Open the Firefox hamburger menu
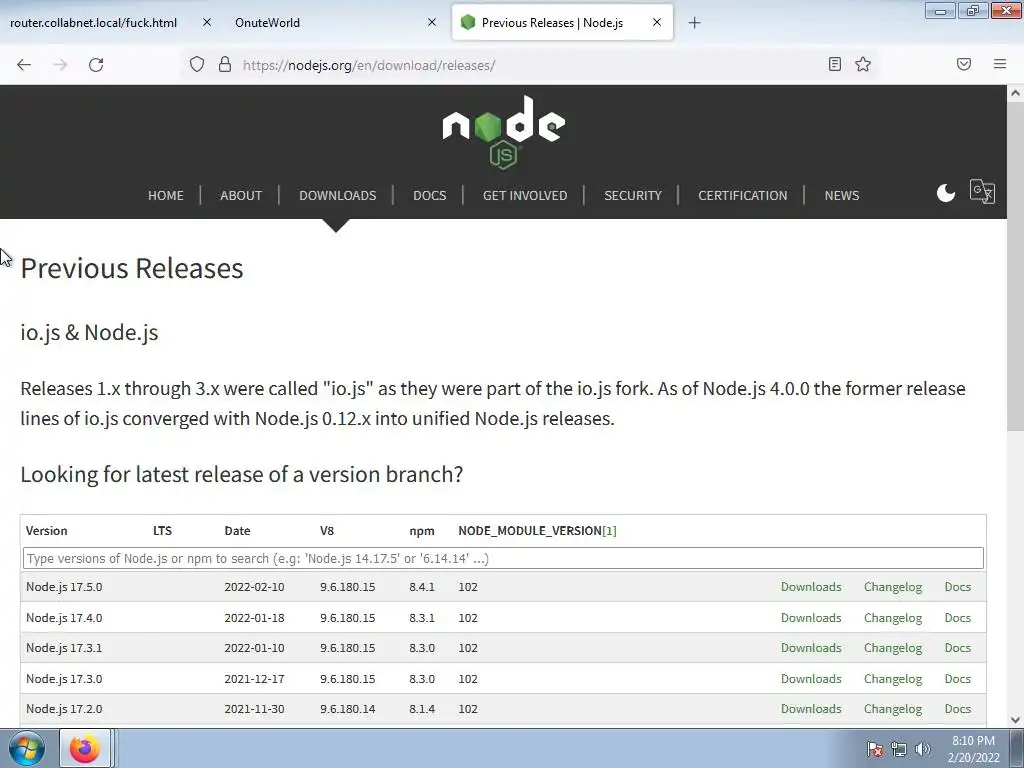The width and height of the screenshot is (1024, 768). coord(1000,64)
